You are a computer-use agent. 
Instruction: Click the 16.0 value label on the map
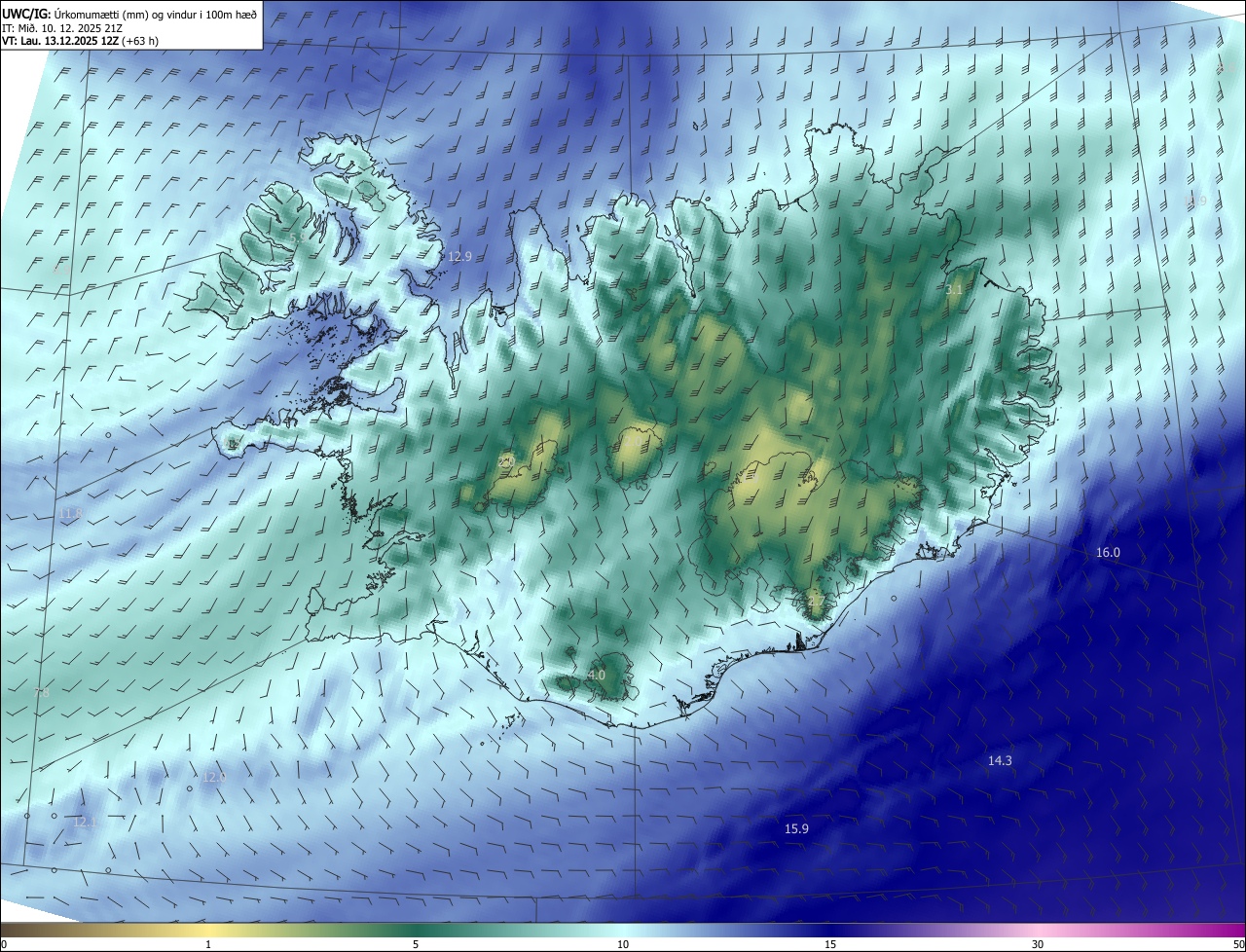(x=1108, y=553)
